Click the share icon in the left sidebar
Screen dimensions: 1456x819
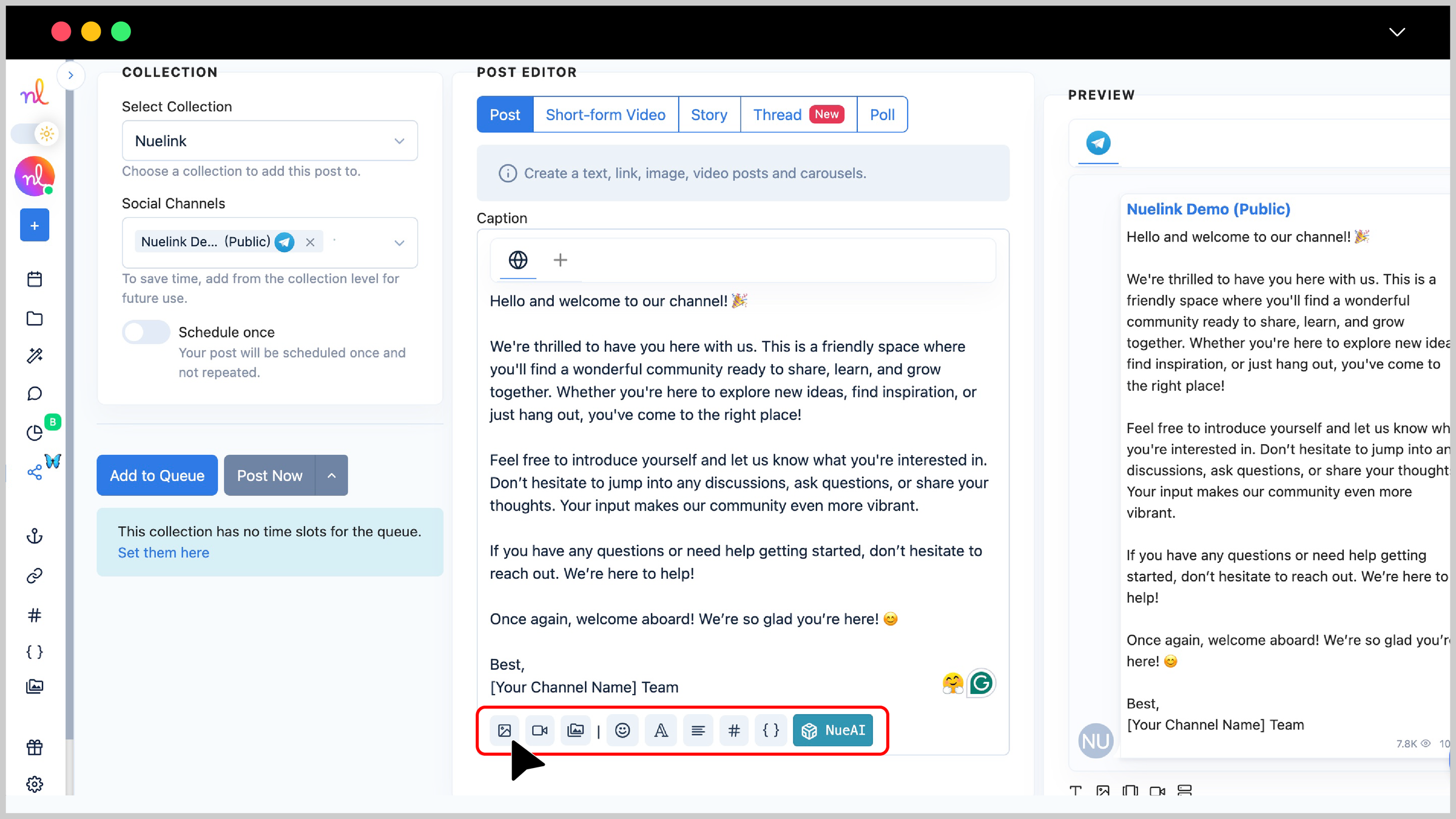(x=35, y=472)
